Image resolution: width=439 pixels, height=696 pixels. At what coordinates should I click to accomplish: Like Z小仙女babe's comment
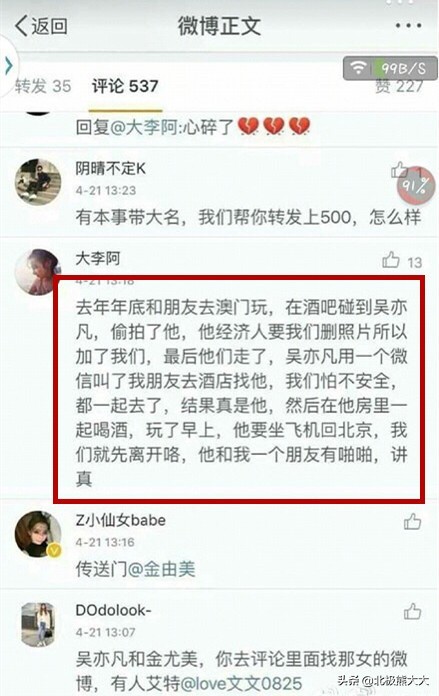click(412, 522)
